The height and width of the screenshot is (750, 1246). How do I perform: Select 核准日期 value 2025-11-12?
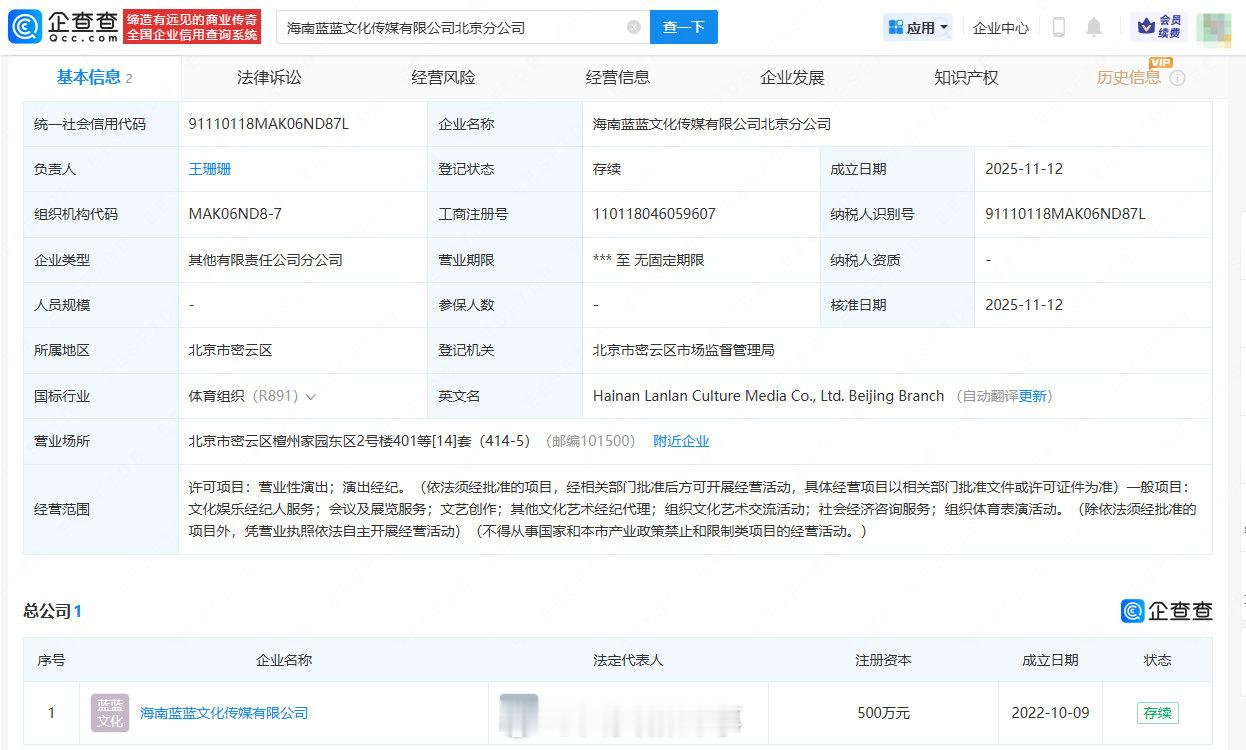(1024, 305)
